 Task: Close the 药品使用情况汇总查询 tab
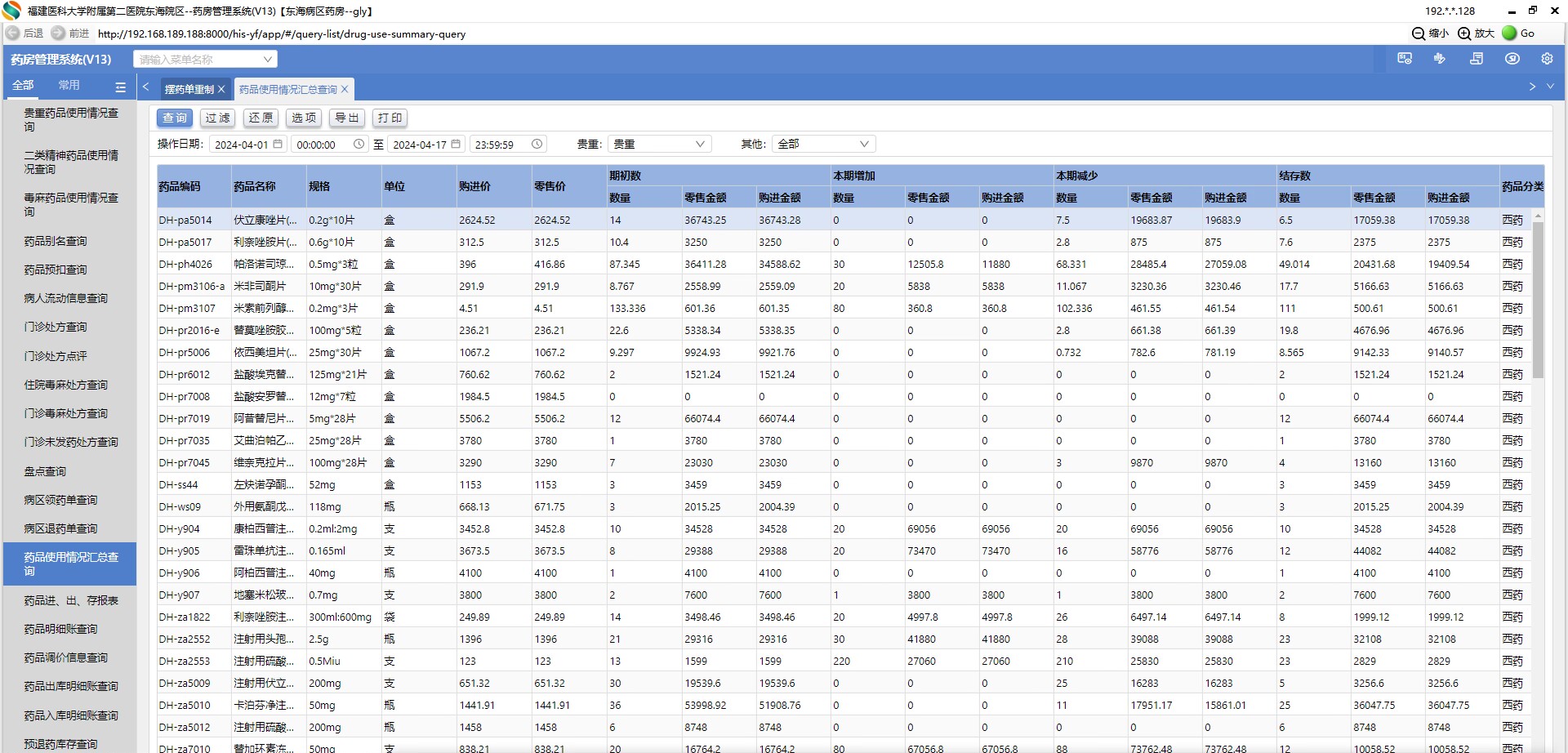[x=345, y=90]
